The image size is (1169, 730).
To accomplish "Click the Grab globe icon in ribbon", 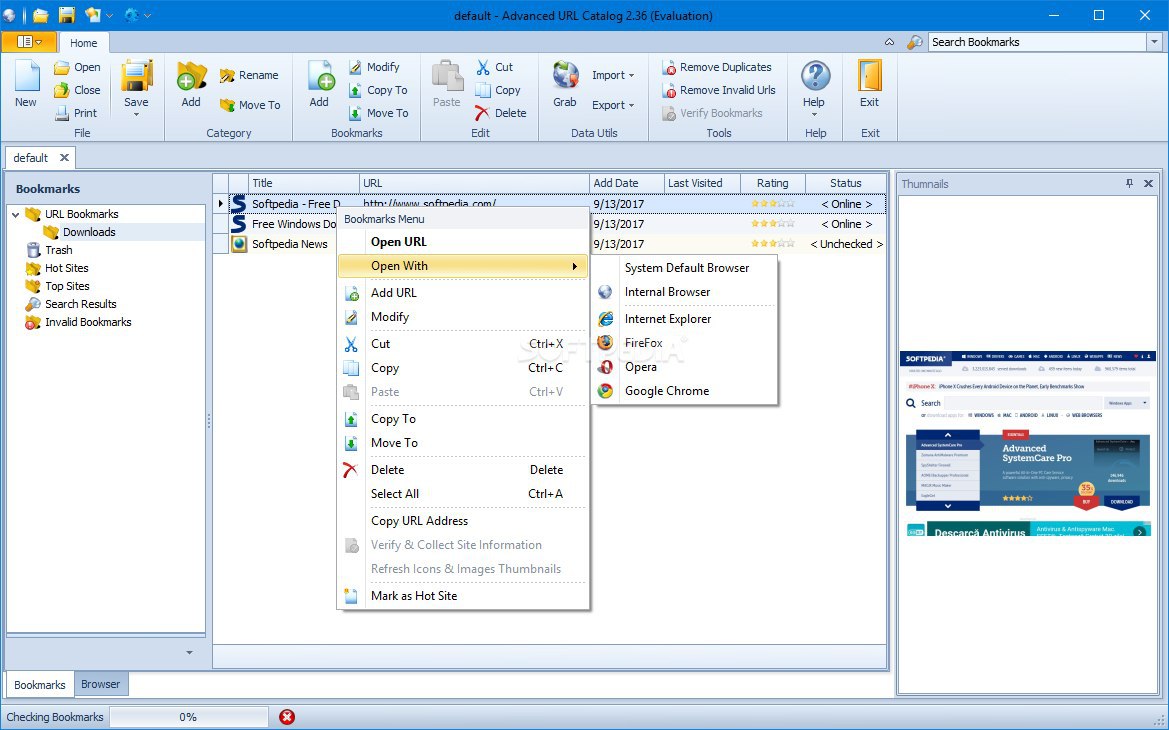I will tap(565, 76).
